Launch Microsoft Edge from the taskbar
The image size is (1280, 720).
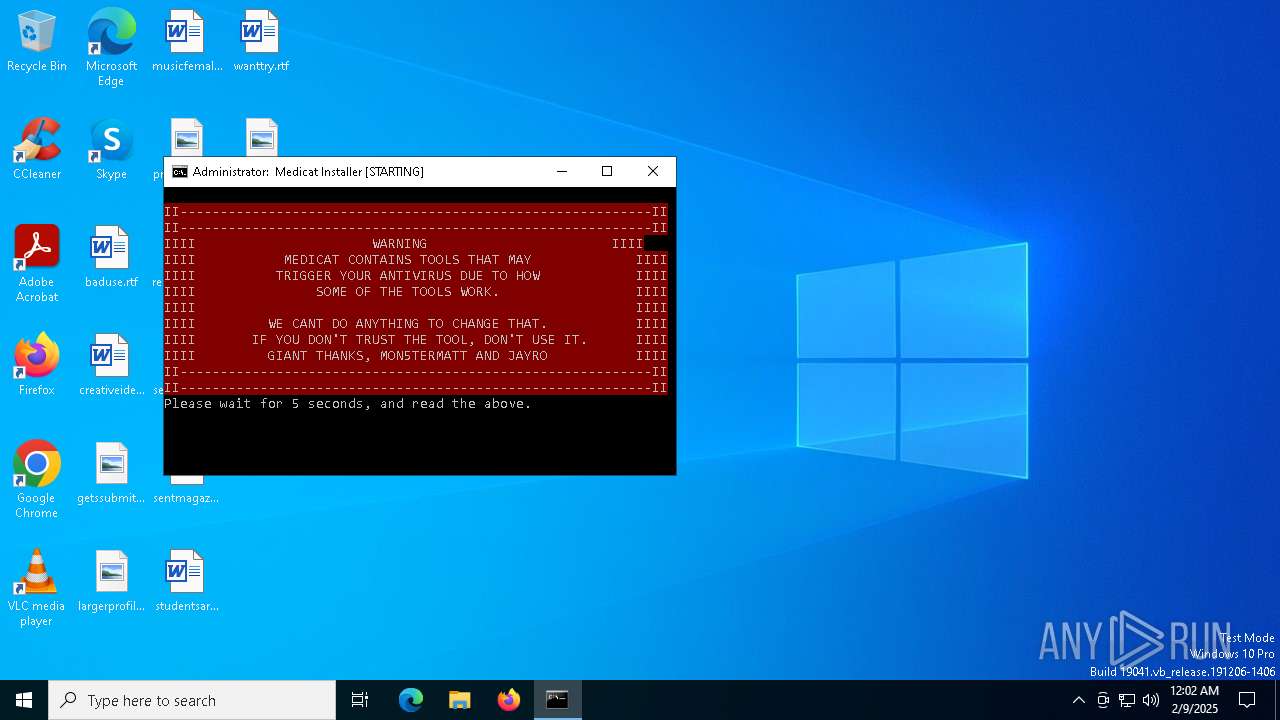[411, 700]
